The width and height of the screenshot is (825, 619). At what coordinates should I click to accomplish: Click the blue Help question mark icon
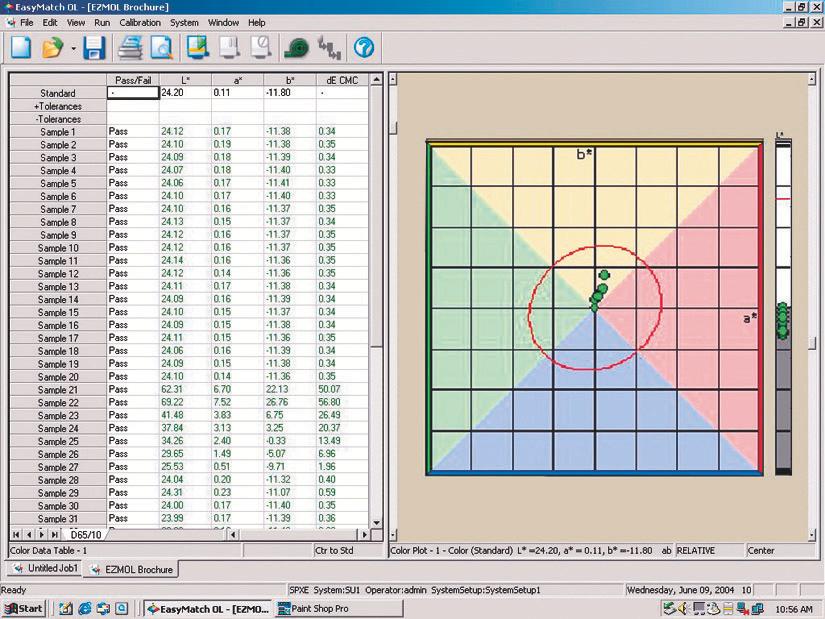(x=364, y=47)
